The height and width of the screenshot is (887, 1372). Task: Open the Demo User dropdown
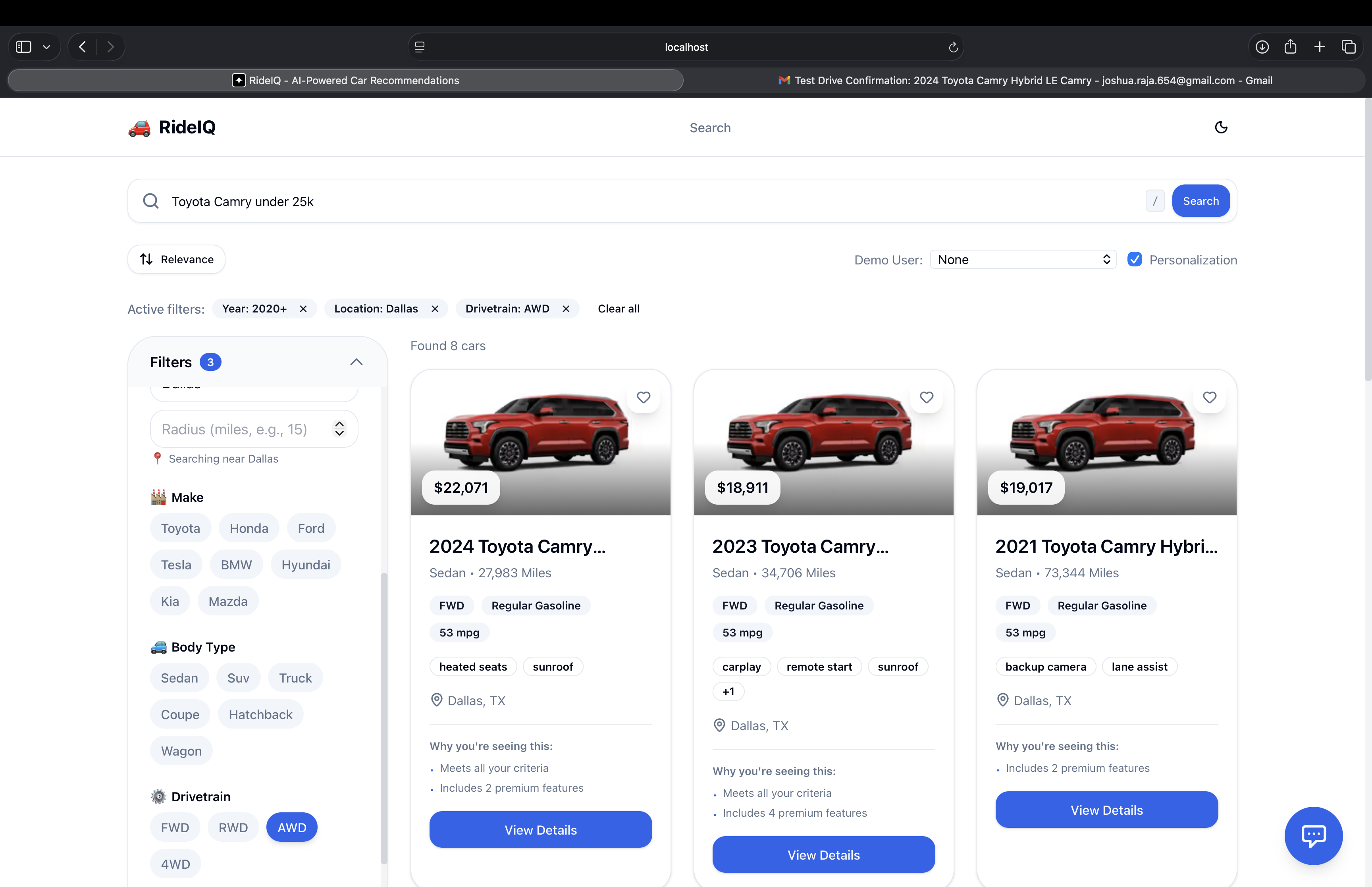click(x=1023, y=260)
